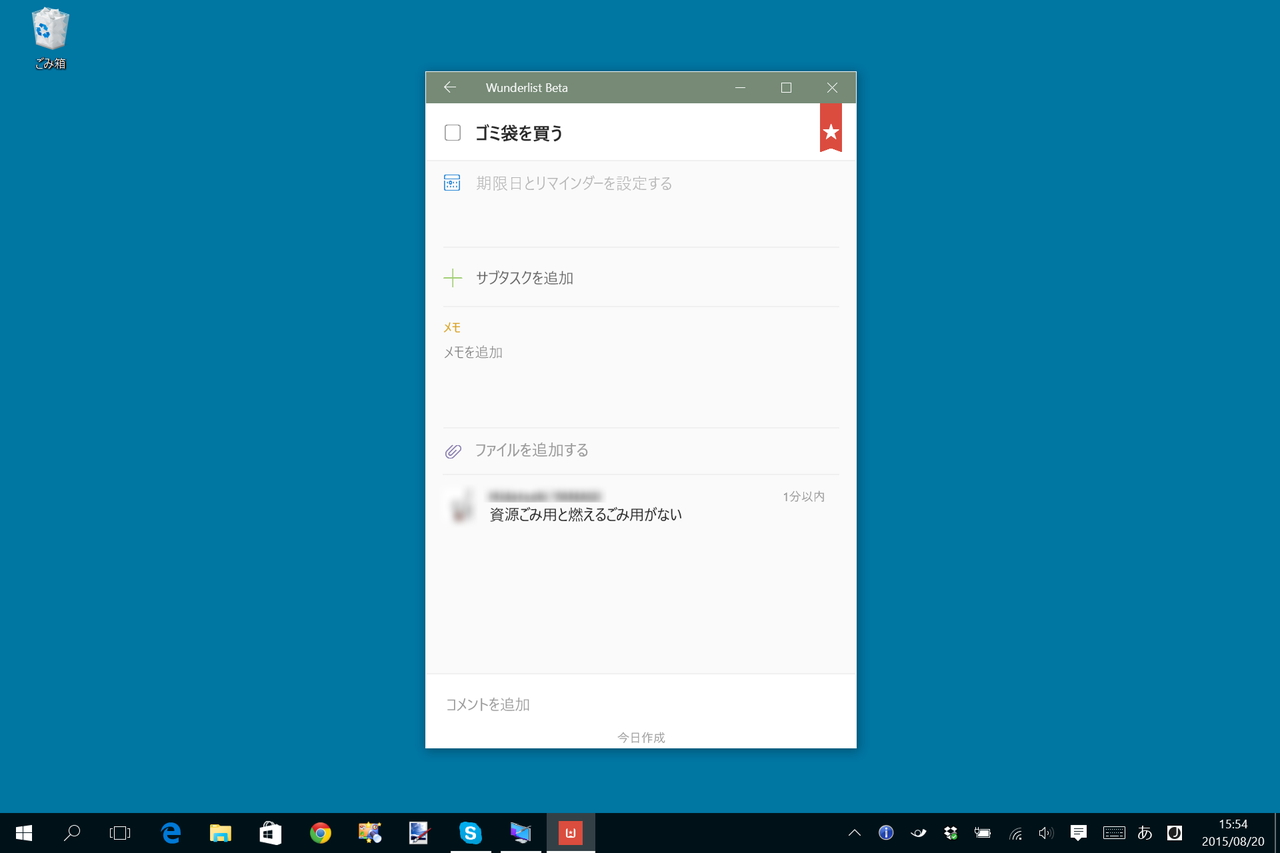Show hidden system tray icons
The height and width of the screenshot is (853, 1280).
click(x=854, y=833)
